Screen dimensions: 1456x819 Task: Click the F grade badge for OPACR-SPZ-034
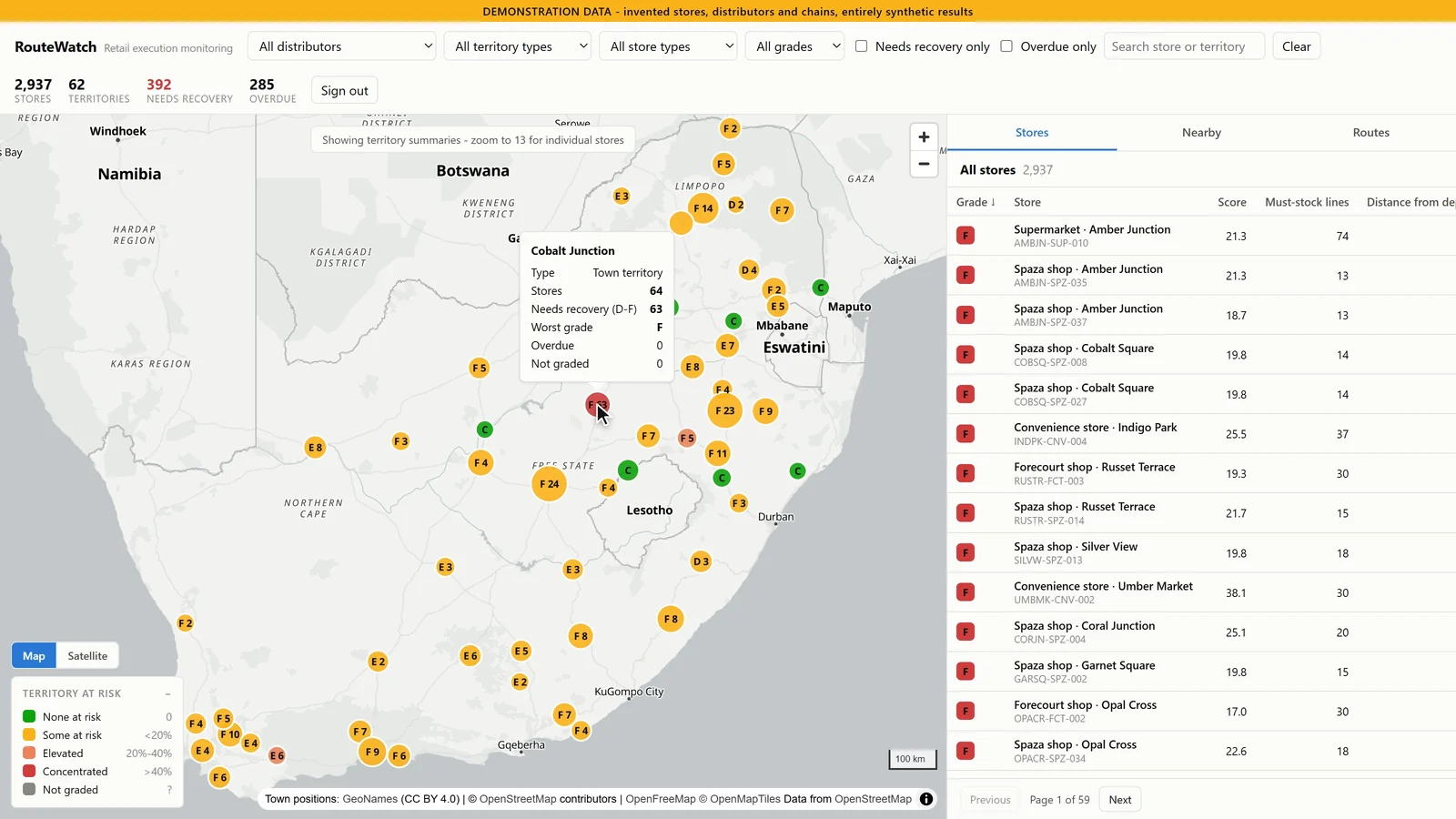point(966,751)
